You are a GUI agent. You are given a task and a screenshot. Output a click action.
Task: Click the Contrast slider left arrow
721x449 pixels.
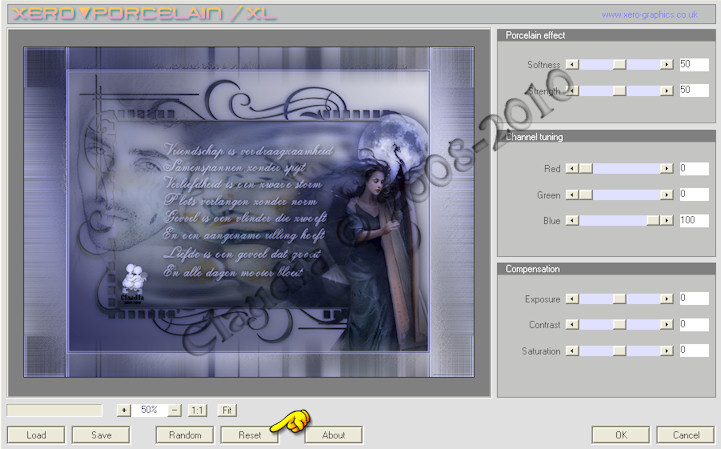[572, 325]
